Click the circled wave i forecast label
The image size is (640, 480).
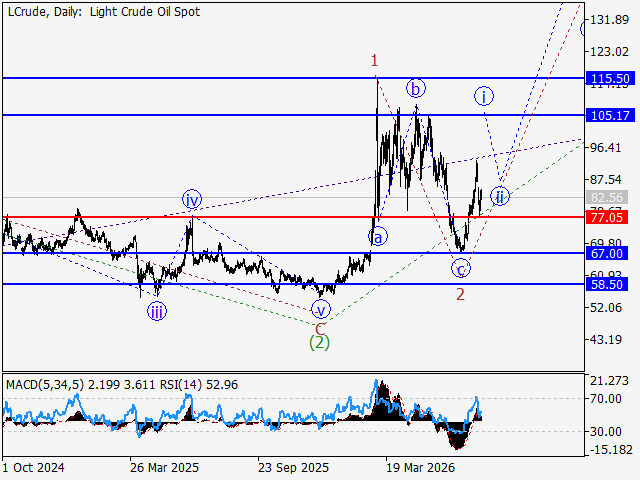(x=484, y=96)
